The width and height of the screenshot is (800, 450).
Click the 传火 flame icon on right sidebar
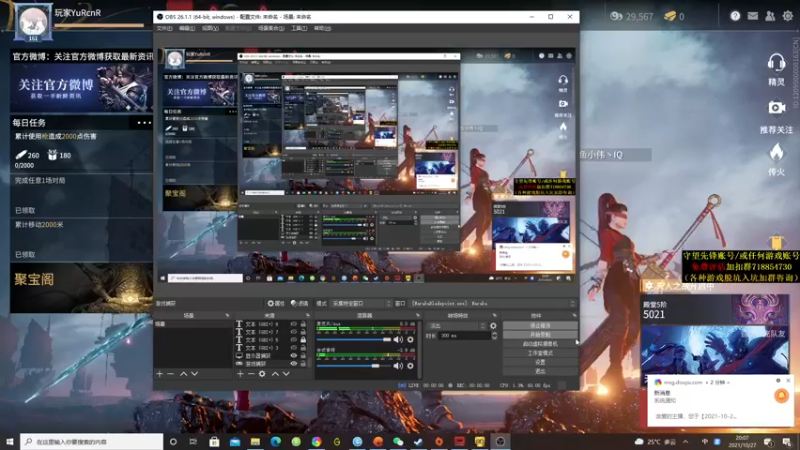(x=776, y=152)
